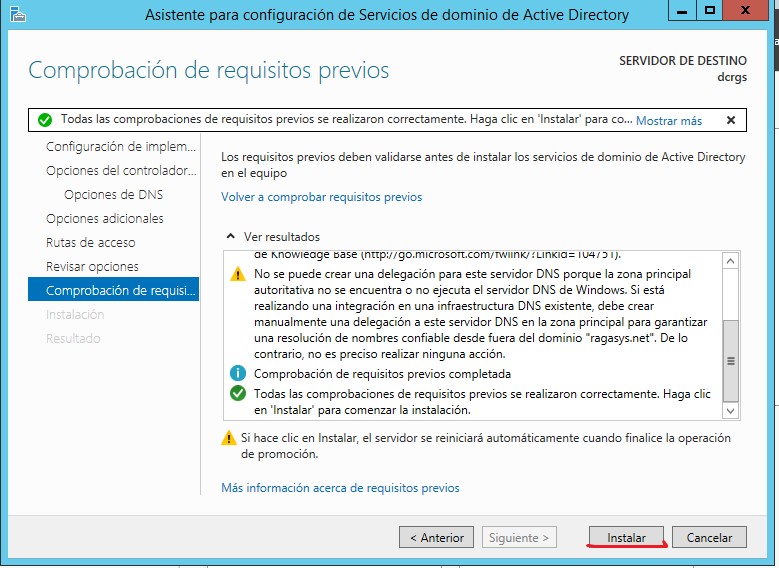Viewport: 779px width, 568px height.
Task: Click 'Todas las comprobaciones' success text in results
Action: [x=482, y=402]
